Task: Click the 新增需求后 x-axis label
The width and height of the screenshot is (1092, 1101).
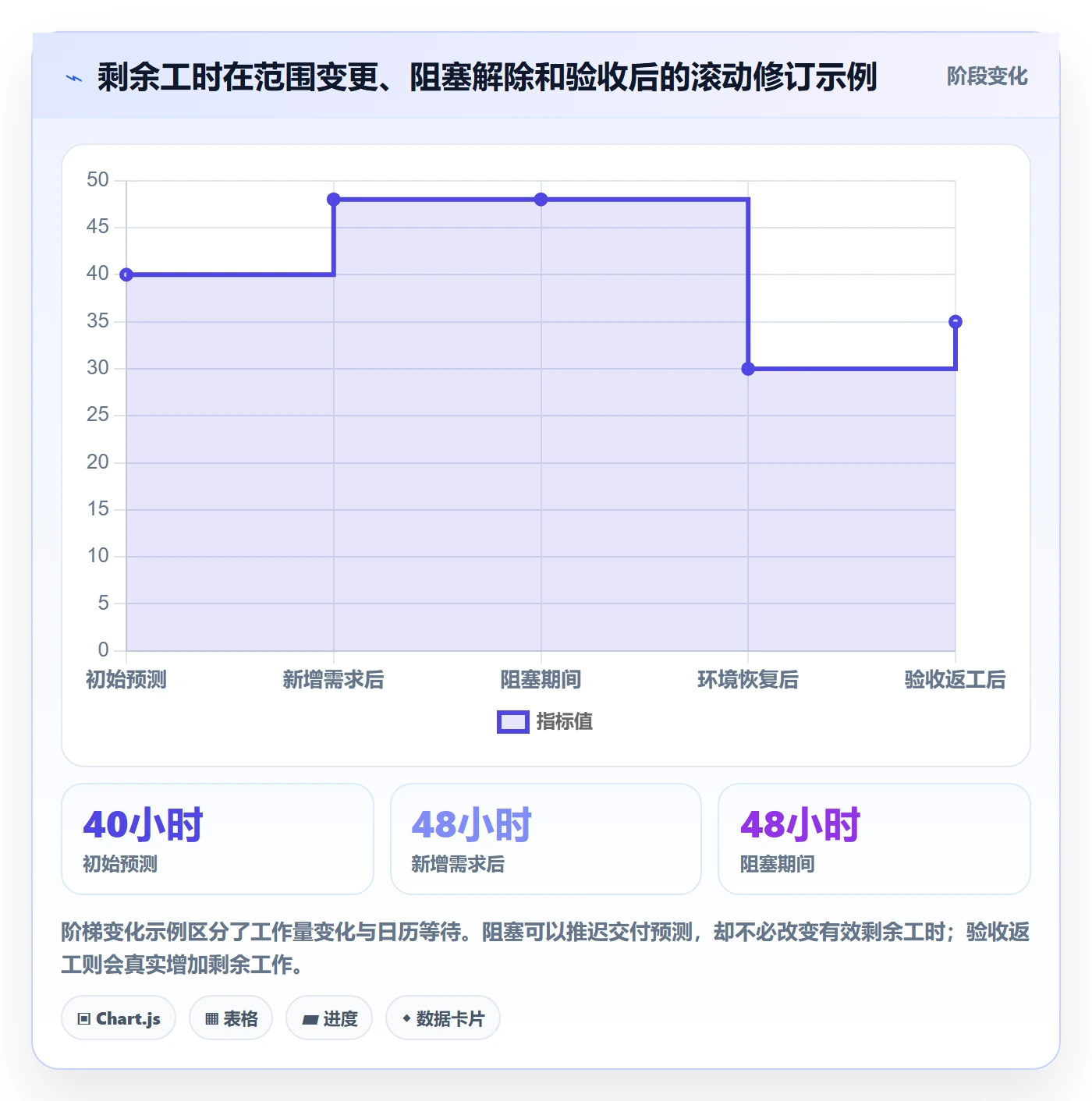Action: pyautogui.click(x=334, y=680)
